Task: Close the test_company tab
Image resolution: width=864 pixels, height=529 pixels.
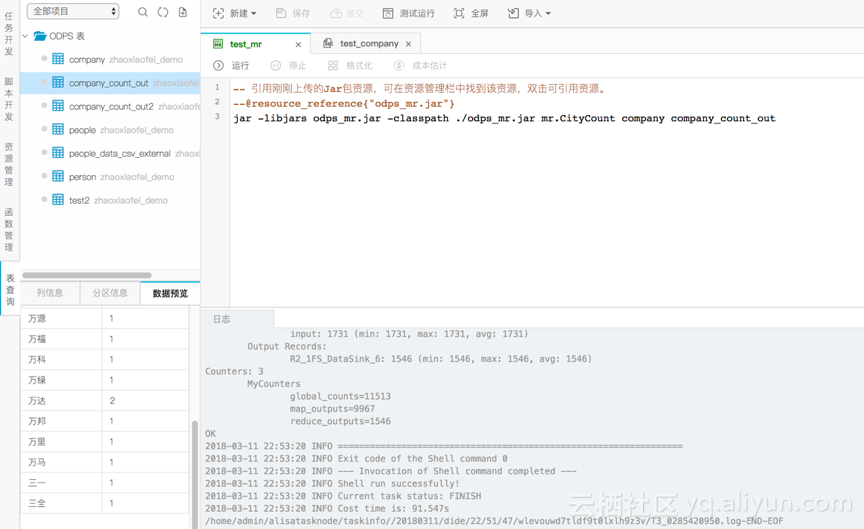Action: pos(408,44)
